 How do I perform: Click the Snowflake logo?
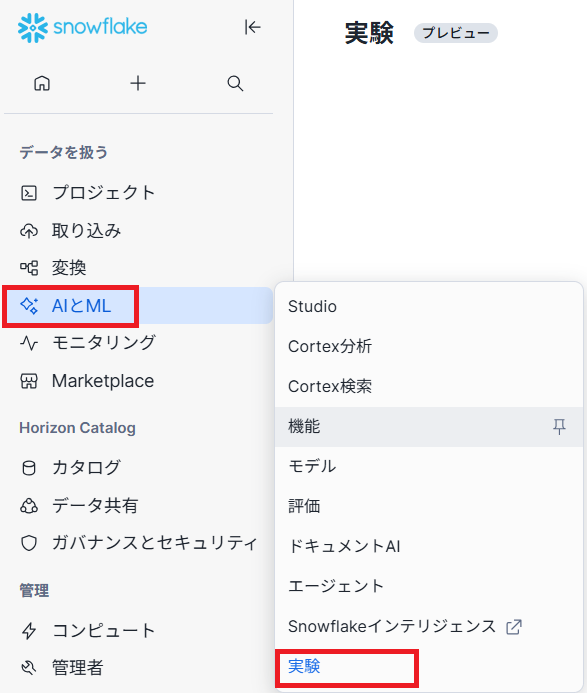82,28
